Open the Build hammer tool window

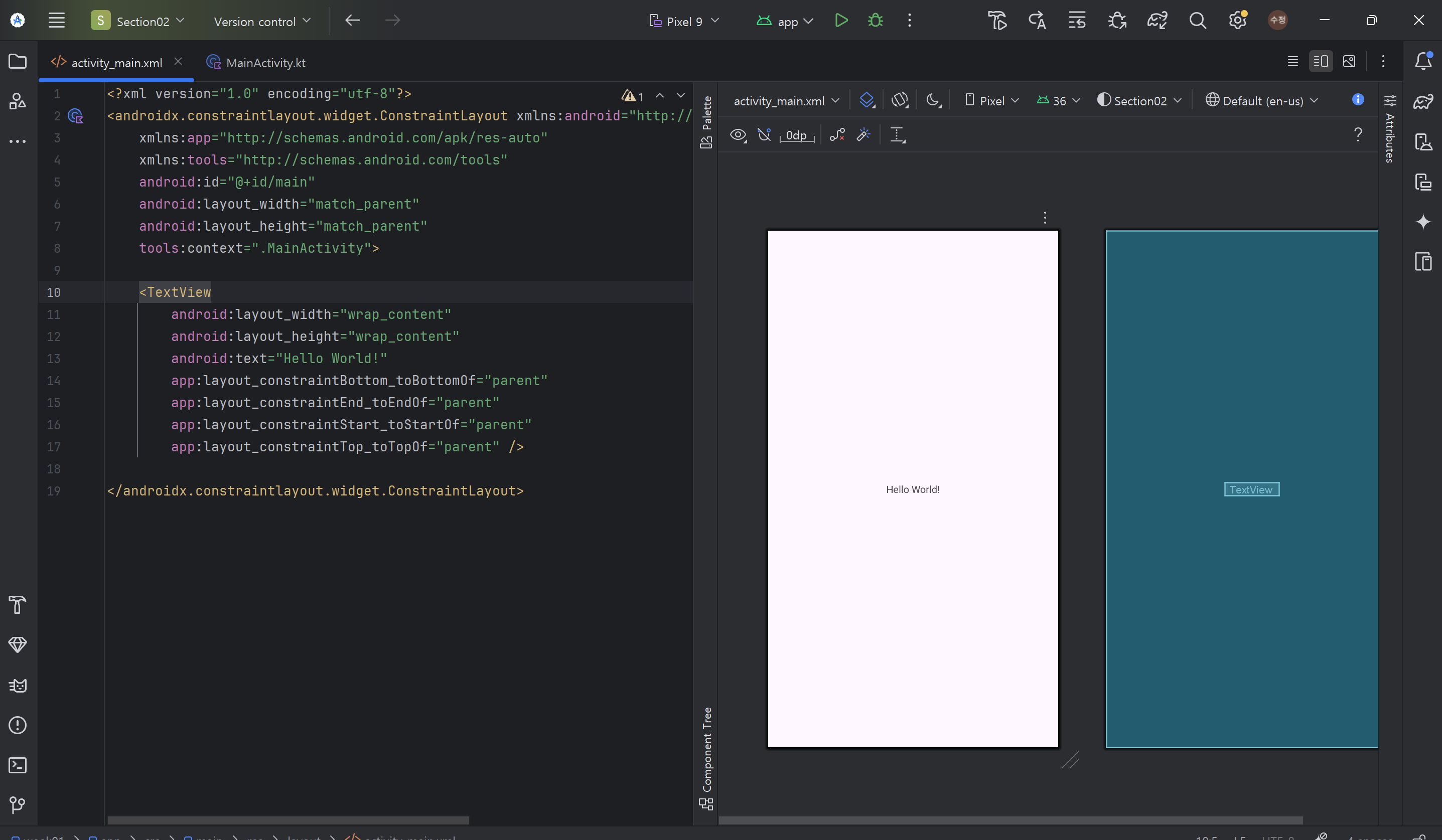tap(17, 604)
